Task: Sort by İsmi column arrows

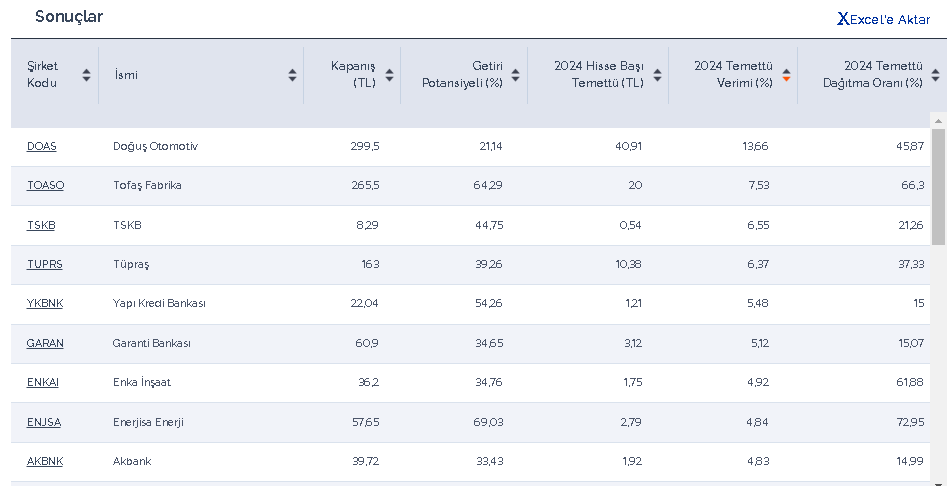Action: click(292, 75)
